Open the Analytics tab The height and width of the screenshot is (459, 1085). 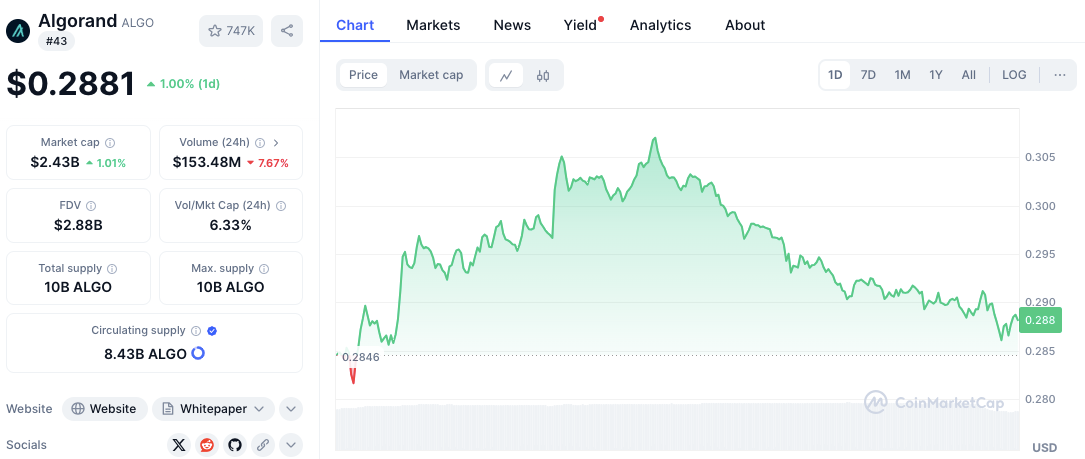coord(660,25)
